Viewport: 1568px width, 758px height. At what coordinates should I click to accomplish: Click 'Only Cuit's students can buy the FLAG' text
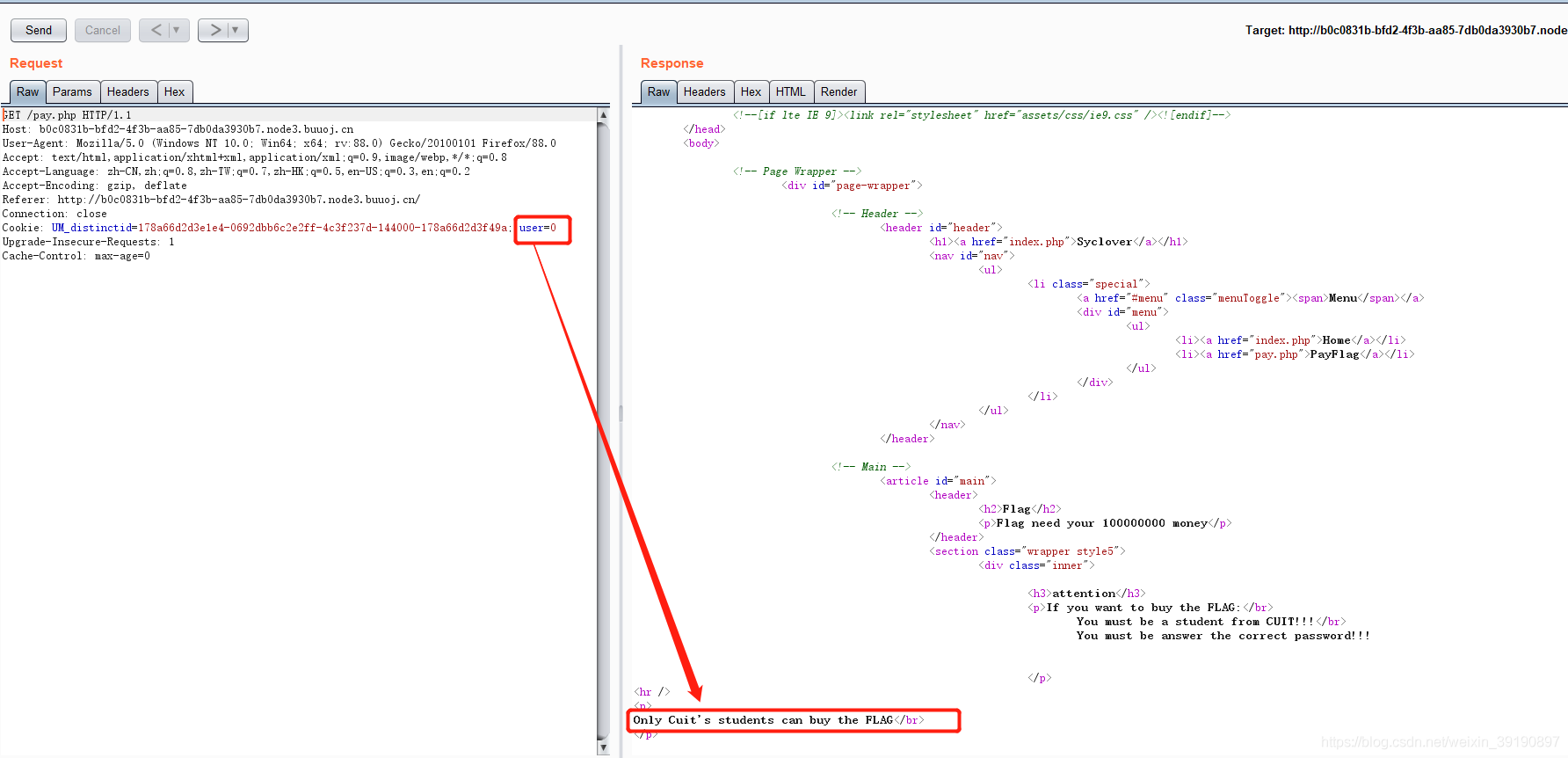pyautogui.click(x=763, y=720)
